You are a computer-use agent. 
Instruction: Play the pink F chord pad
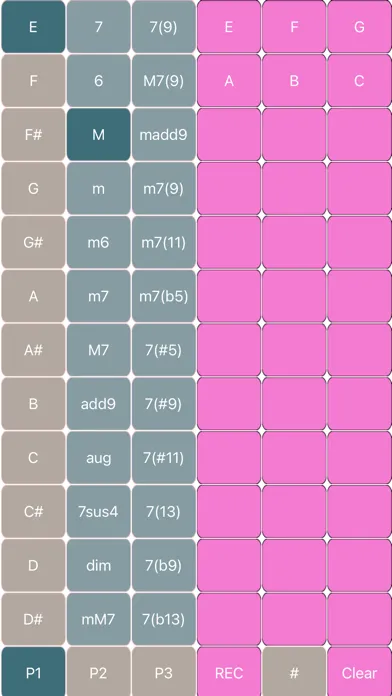(294, 27)
